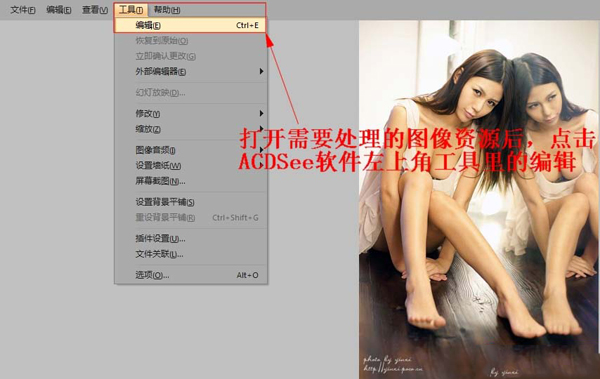Expand the 修改(Y) submenu
The image size is (600, 379).
(x=190, y=113)
